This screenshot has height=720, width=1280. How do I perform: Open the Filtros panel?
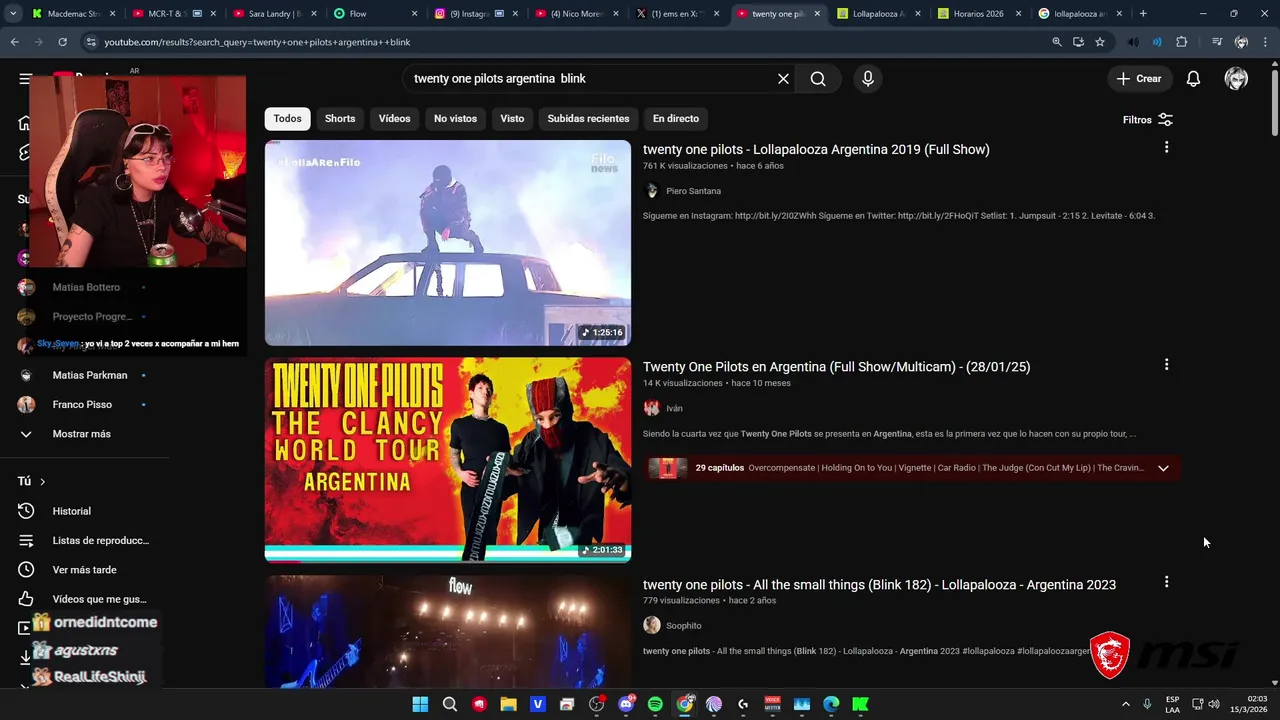pos(1147,120)
